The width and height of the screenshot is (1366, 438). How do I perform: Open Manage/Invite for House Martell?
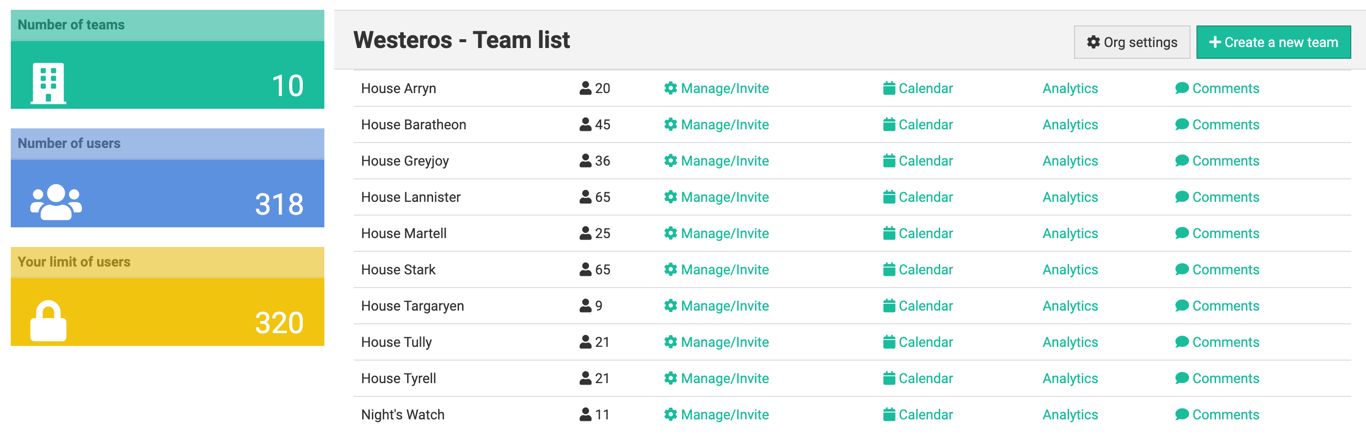[x=724, y=234]
